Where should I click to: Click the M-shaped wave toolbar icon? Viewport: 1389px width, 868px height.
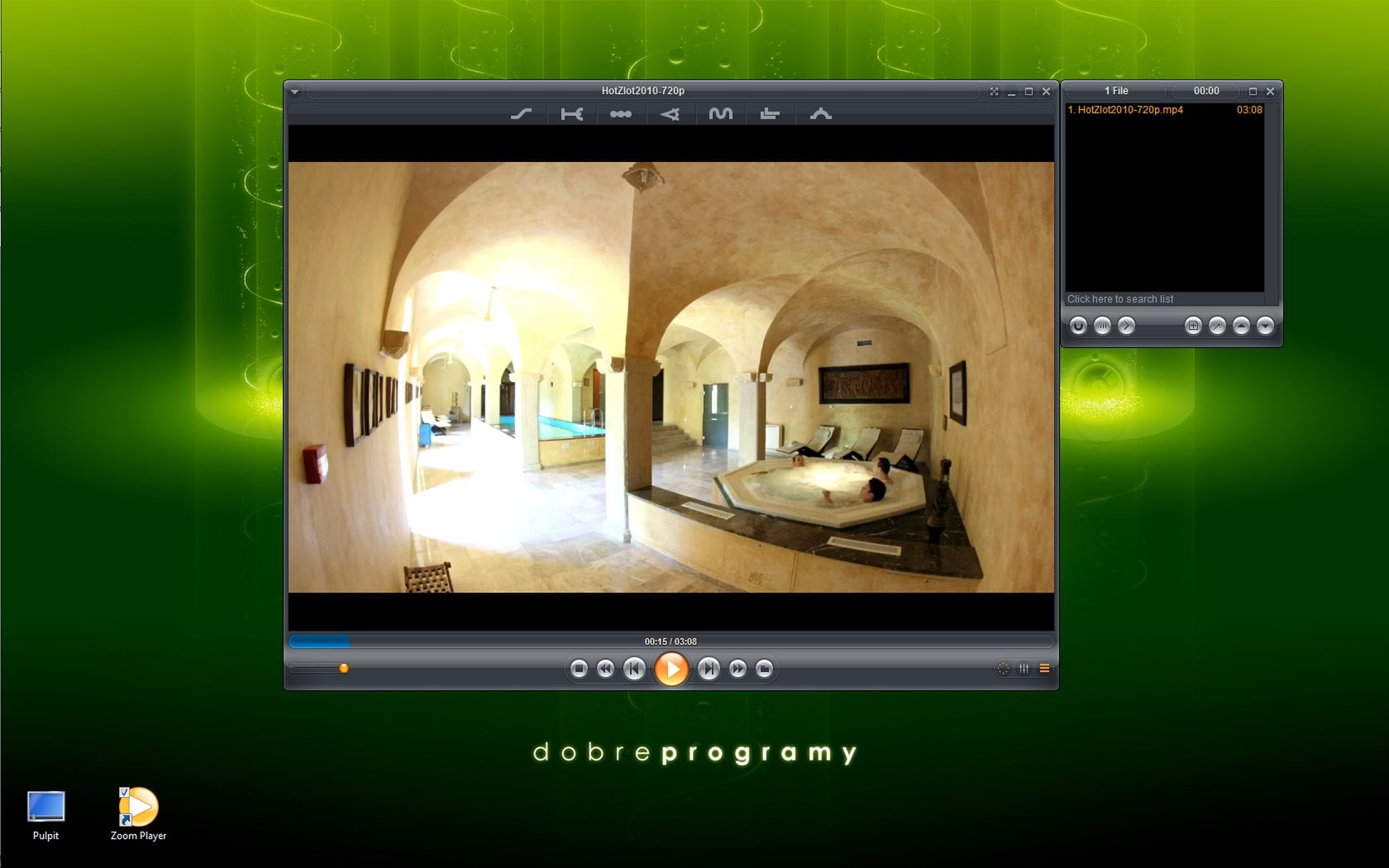coord(720,114)
